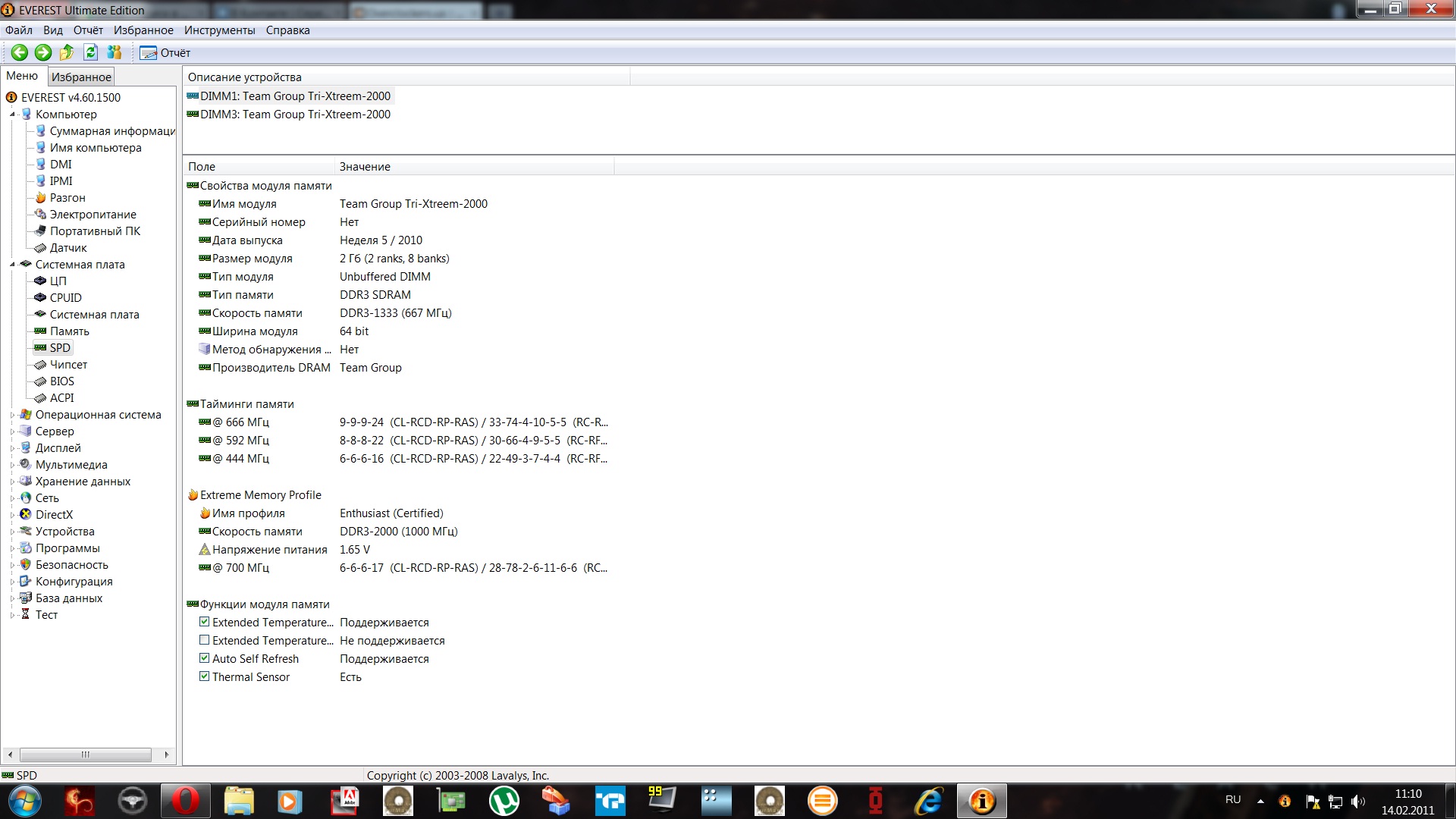
Task: Toggle checked Extended Temperature checkbox (Поддерживается)
Action: point(205,622)
